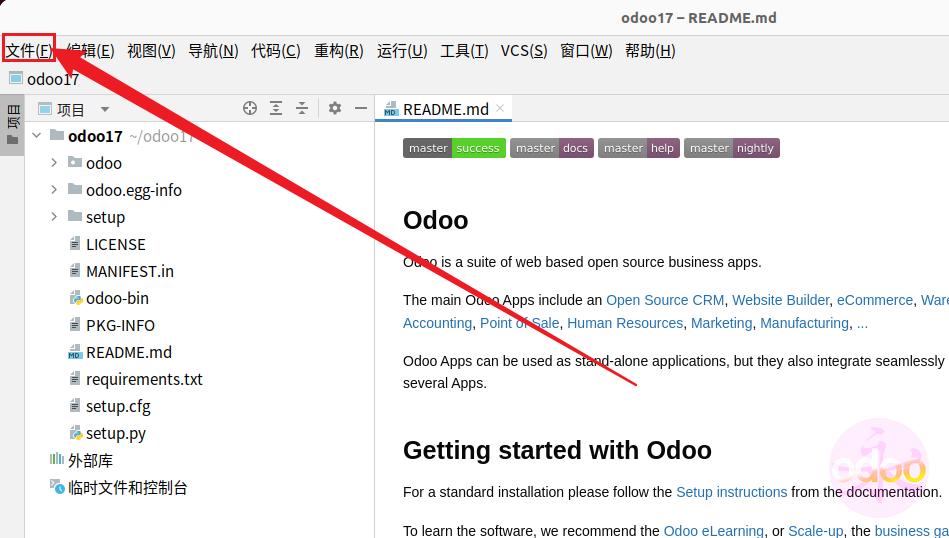The height and width of the screenshot is (538, 949).
Task: Expand the odoo.egg-info folder
Action: click(x=54, y=189)
